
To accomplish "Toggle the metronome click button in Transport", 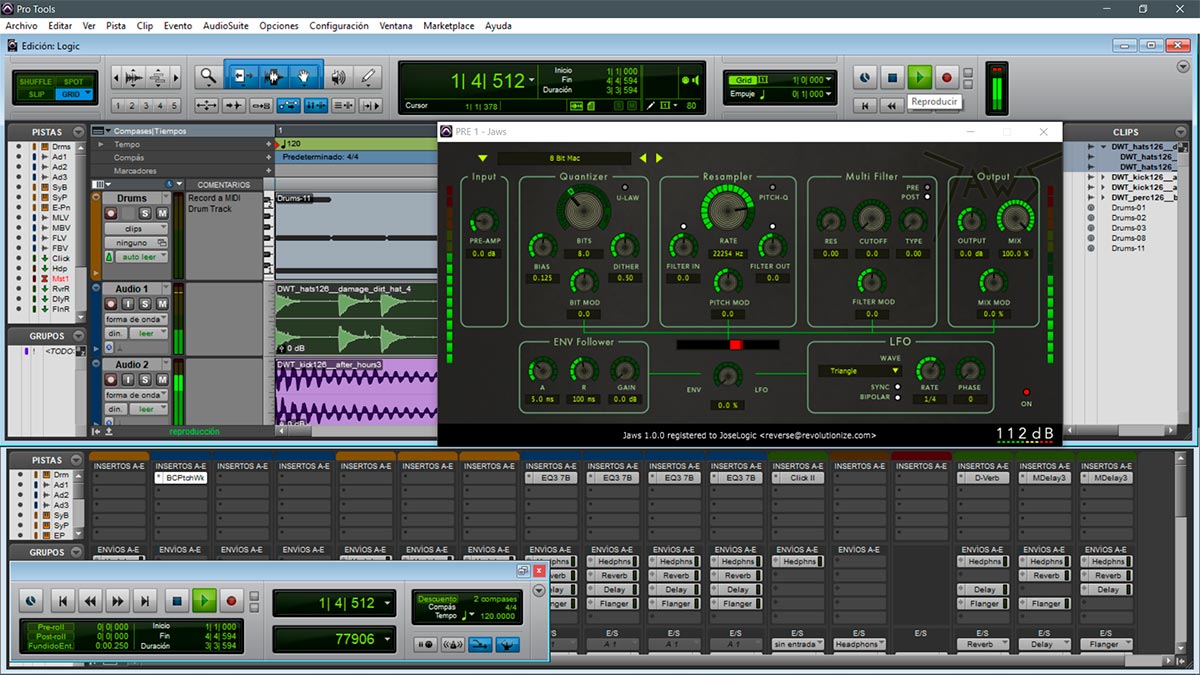I will pyautogui.click(x=454, y=644).
